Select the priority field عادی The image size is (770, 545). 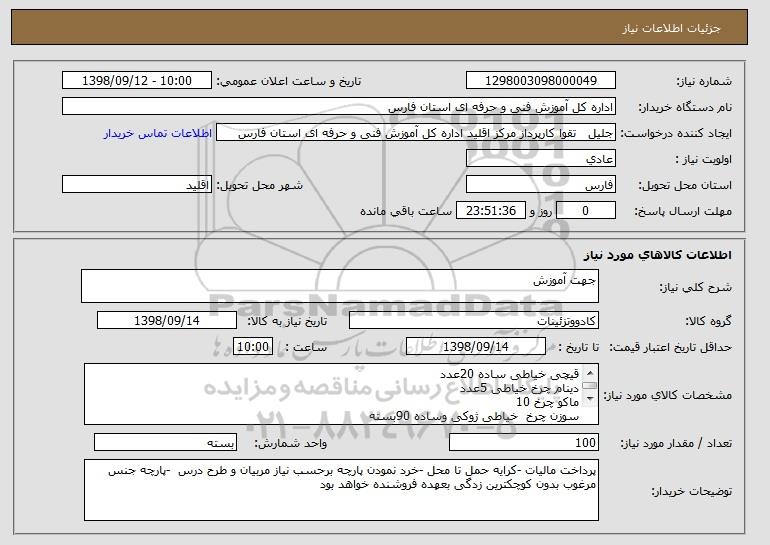[x=541, y=159]
